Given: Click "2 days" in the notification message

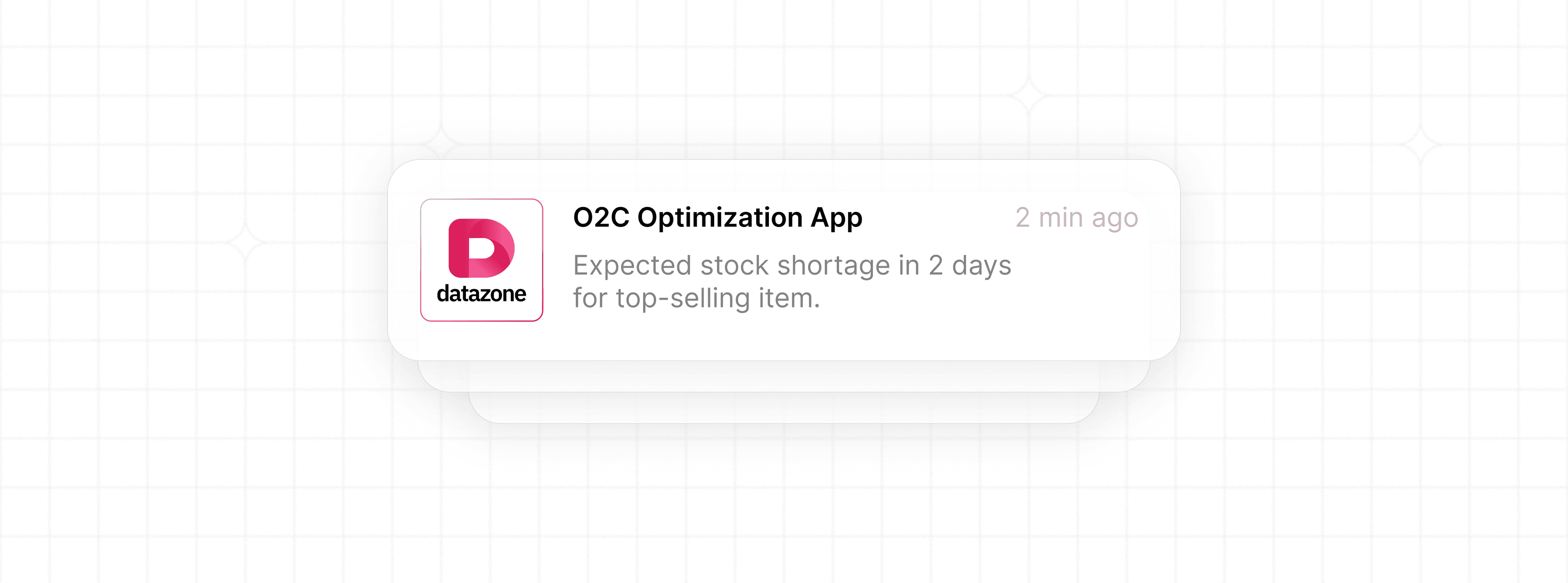Looking at the screenshot, I should click(x=970, y=266).
